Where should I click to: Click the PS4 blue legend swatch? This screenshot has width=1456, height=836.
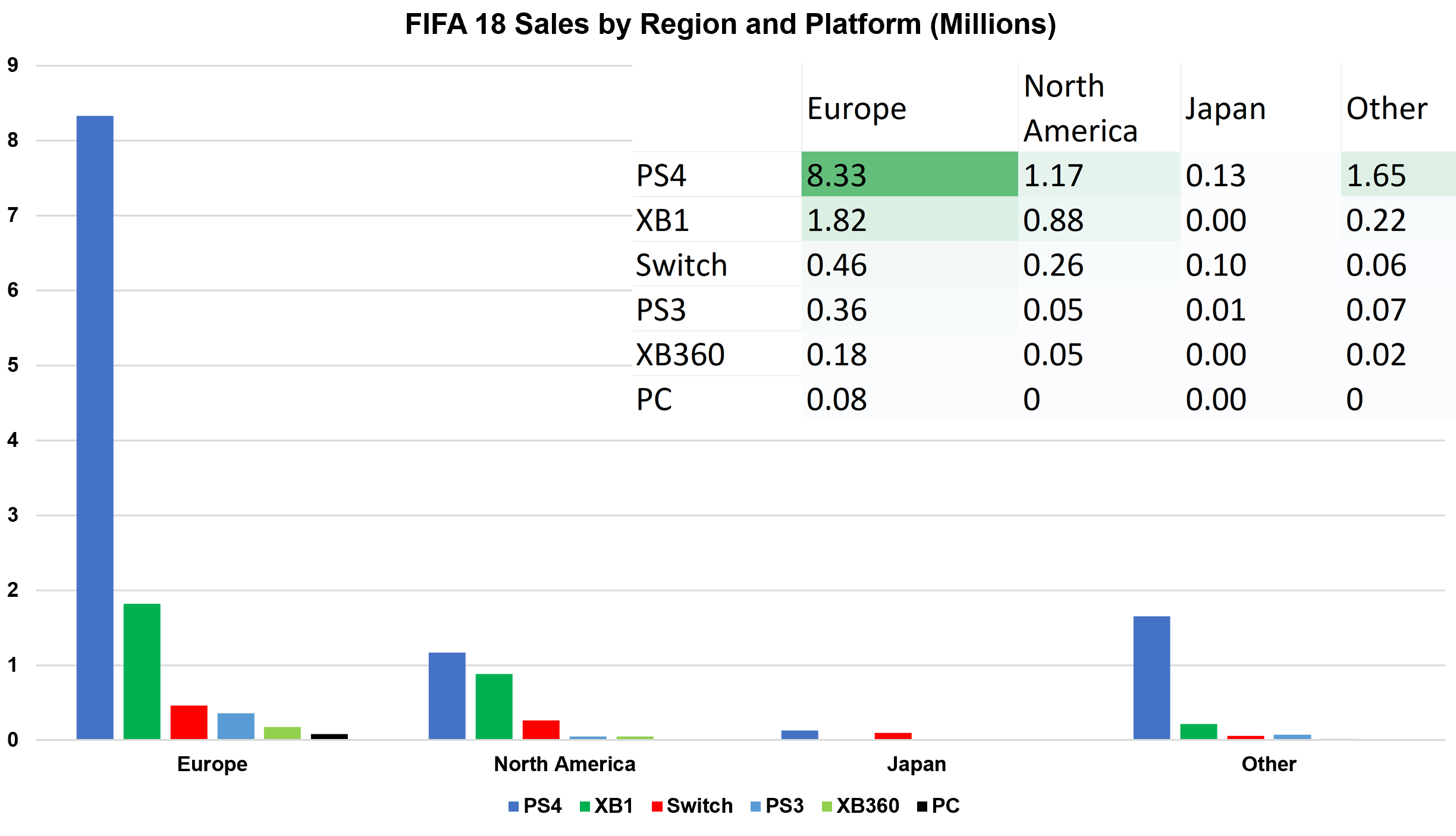[x=513, y=807]
